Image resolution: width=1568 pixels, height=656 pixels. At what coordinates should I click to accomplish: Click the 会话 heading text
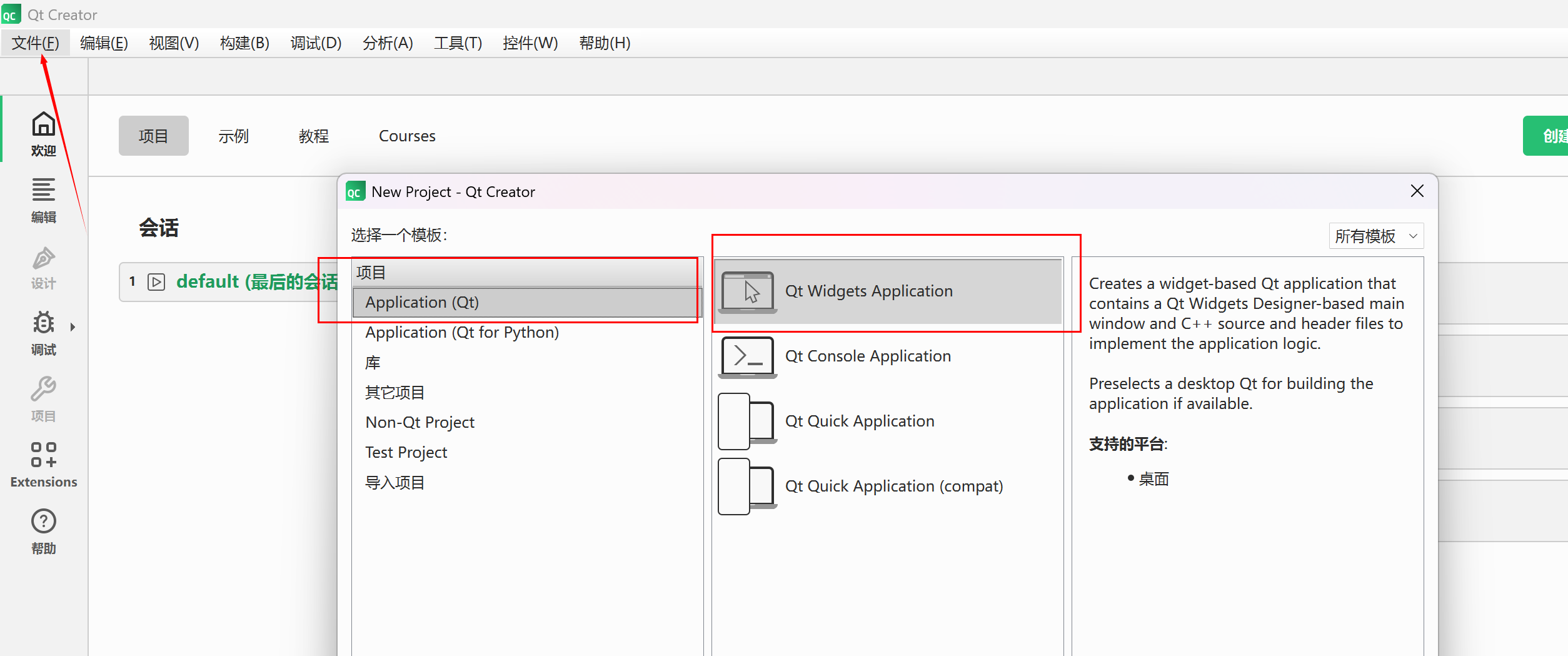[x=159, y=228]
